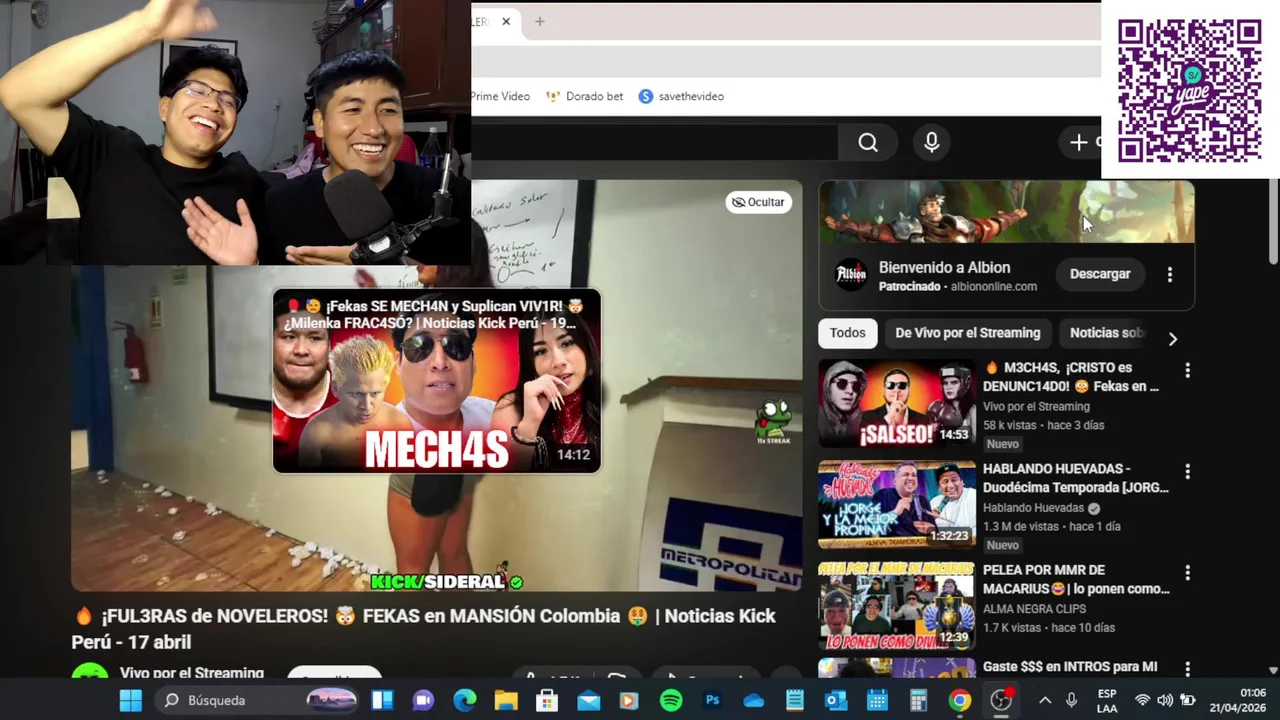
Task: Open the Calendar app in taskbar
Action: (877, 701)
